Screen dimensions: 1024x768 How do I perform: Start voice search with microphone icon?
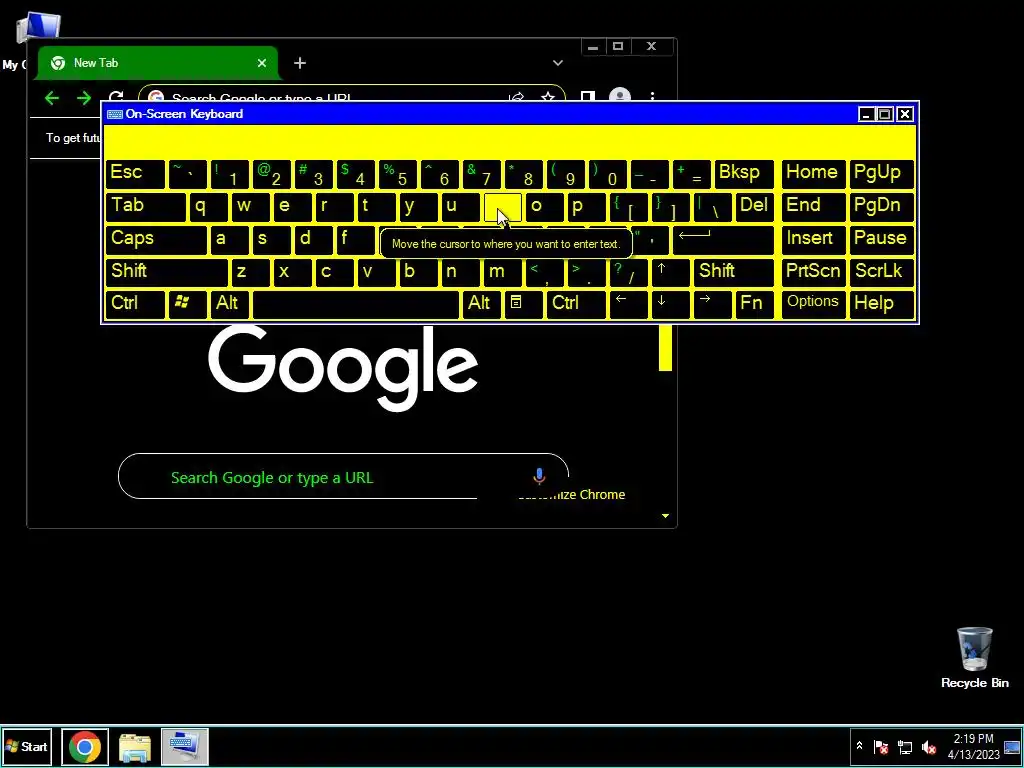539,477
